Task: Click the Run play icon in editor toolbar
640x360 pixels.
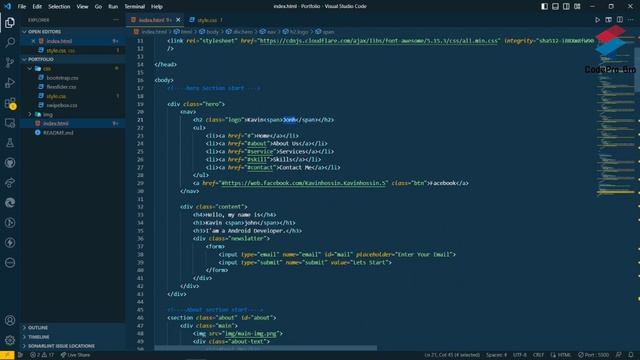Action: tap(597, 20)
